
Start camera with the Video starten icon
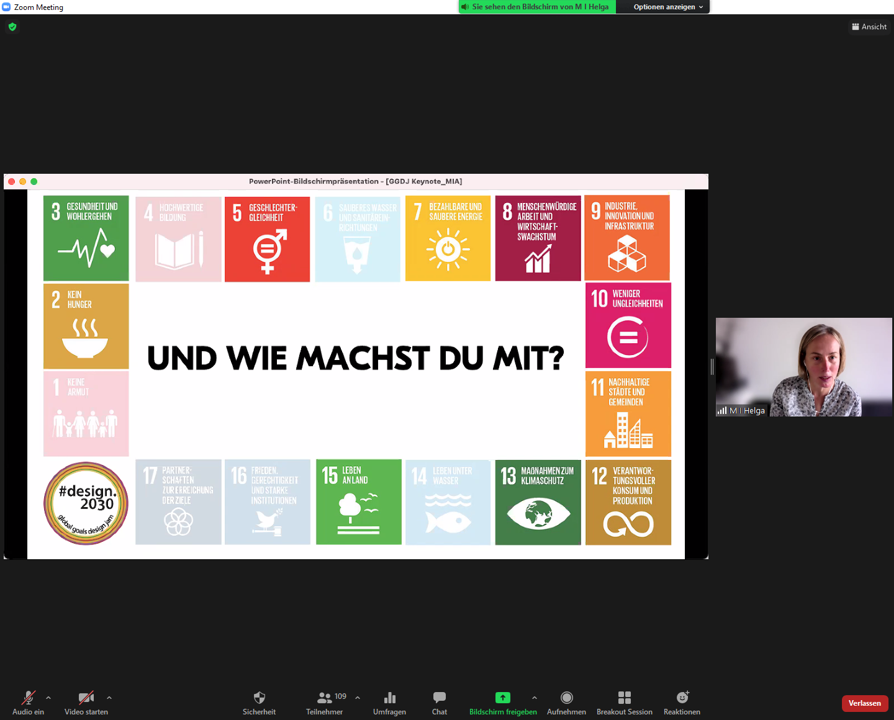coord(86,697)
